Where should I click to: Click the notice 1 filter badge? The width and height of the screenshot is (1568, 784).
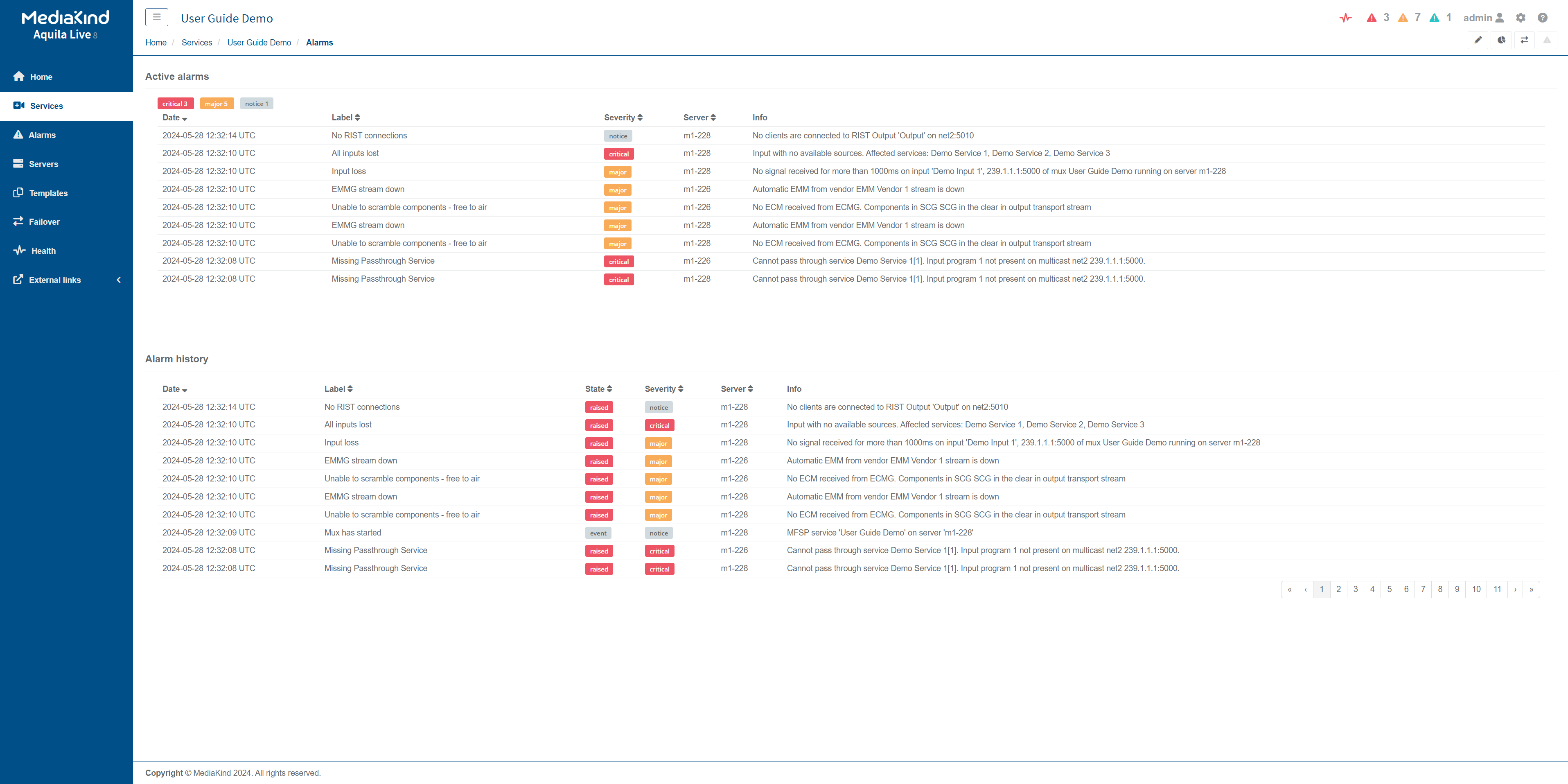[x=256, y=104]
